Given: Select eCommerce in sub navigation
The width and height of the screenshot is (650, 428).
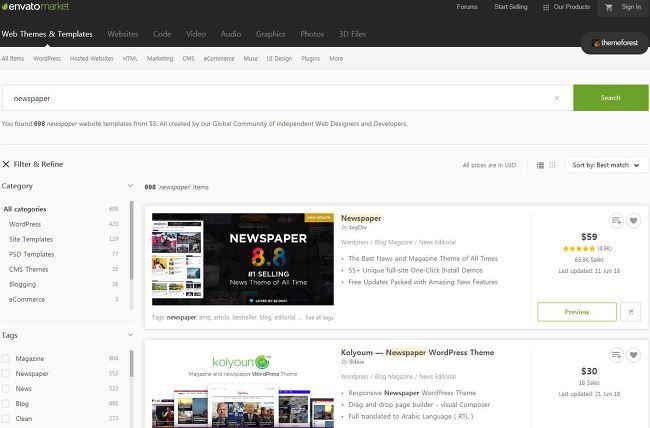Looking at the screenshot, I should click(219, 58).
